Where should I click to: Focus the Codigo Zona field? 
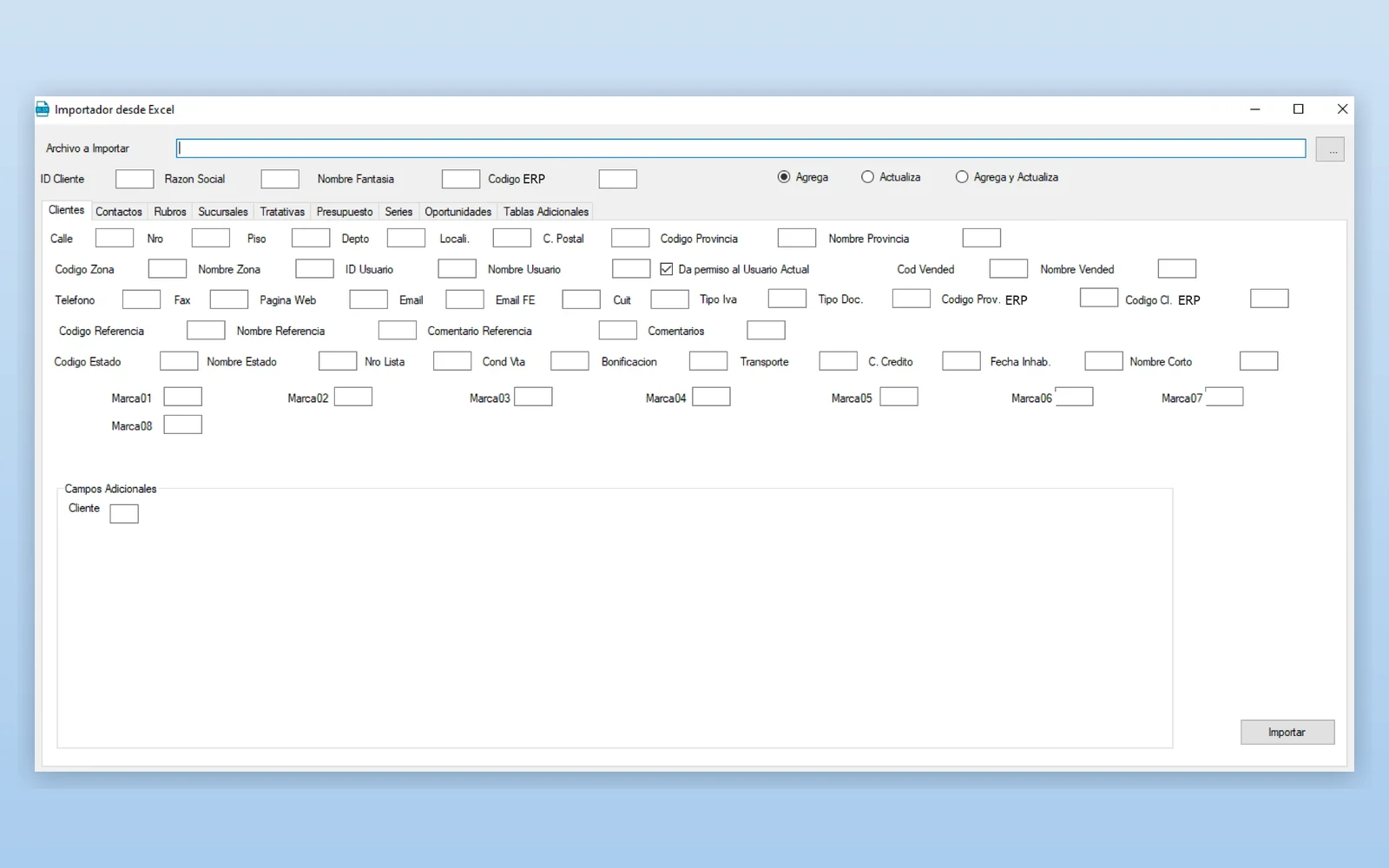pos(168,269)
